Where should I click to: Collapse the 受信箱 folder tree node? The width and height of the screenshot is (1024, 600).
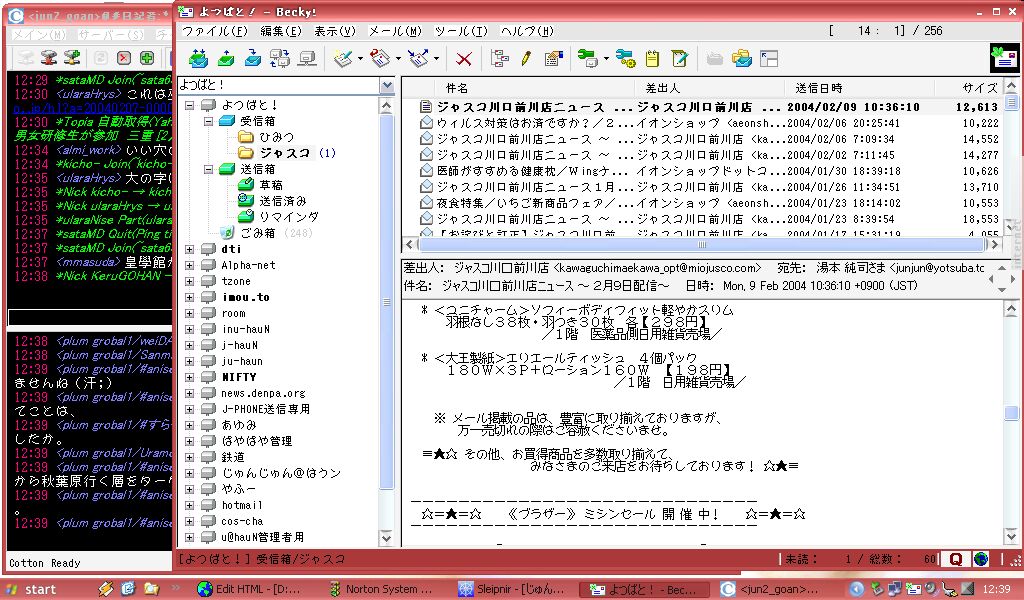[208, 121]
